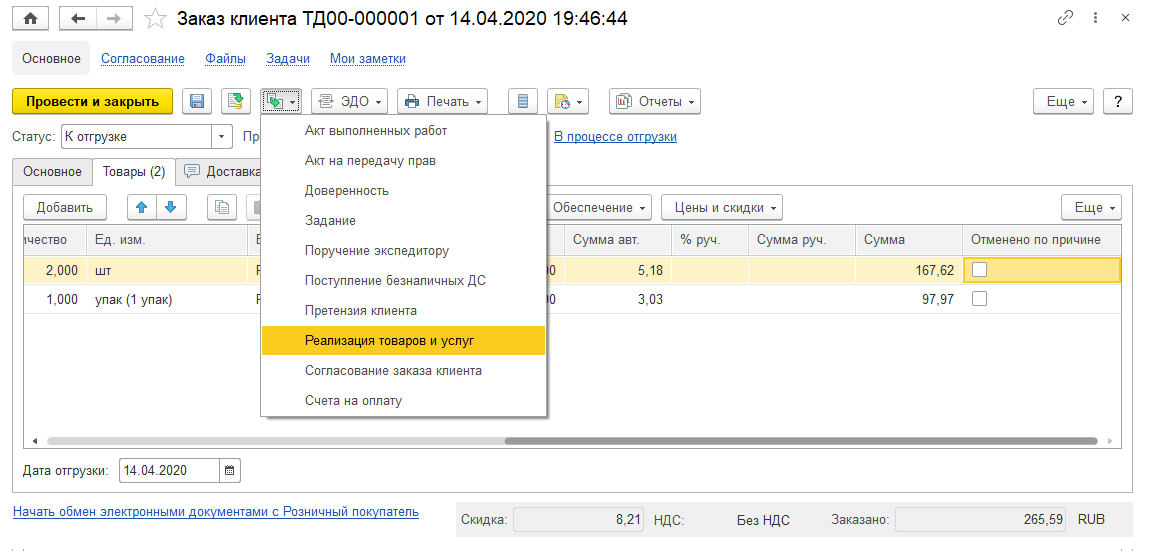Open the Обеспечение dropdown
1152x551 pixels.
coord(599,208)
